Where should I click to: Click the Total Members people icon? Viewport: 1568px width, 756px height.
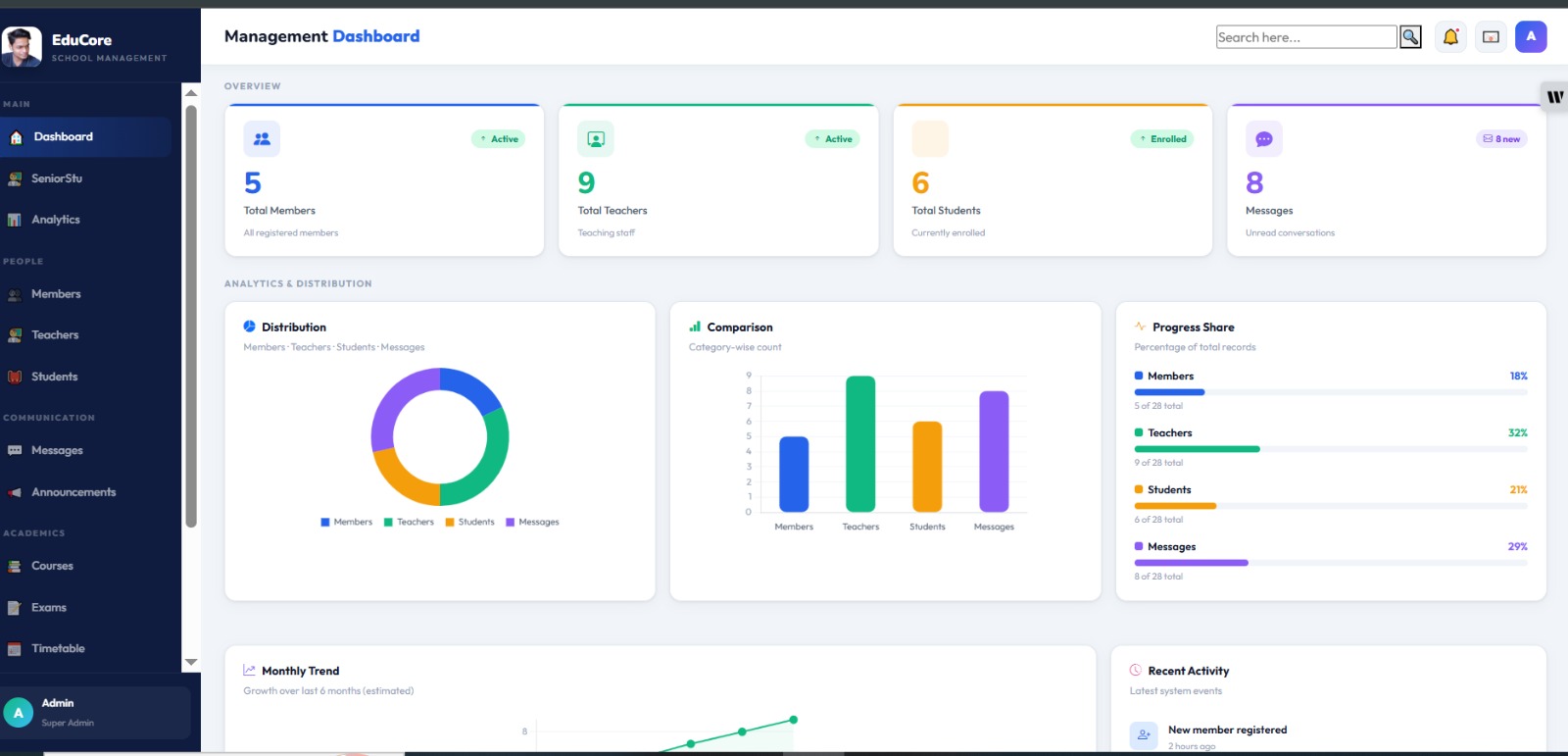click(262, 139)
